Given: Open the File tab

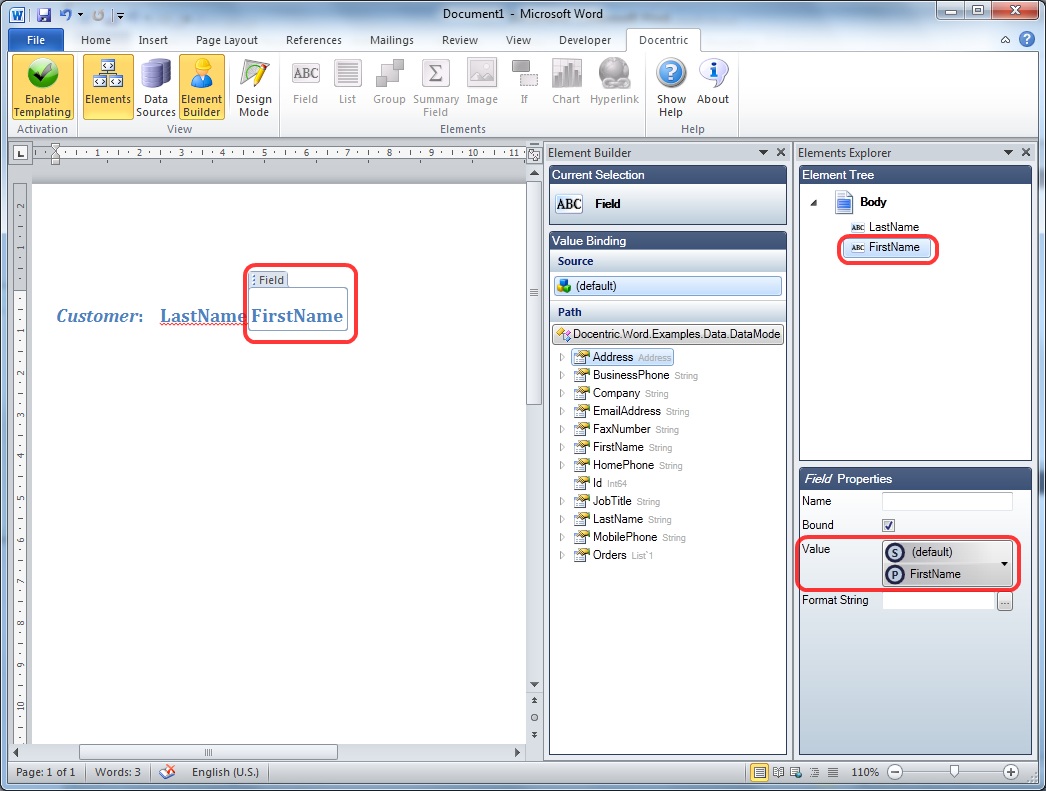Looking at the screenshot, I should coord(36,40).
